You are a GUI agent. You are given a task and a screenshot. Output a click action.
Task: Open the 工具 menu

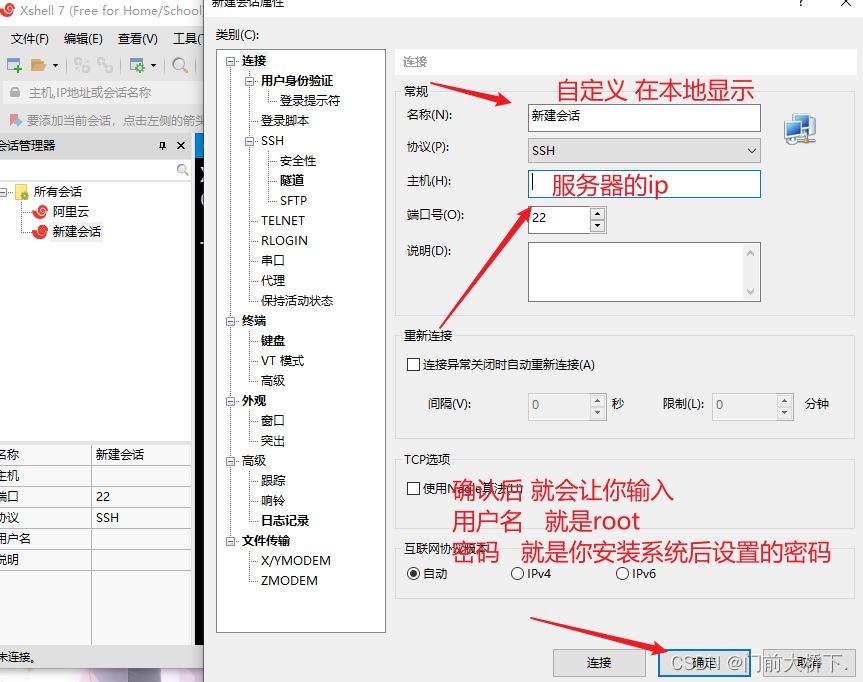(x=187, y=39)
